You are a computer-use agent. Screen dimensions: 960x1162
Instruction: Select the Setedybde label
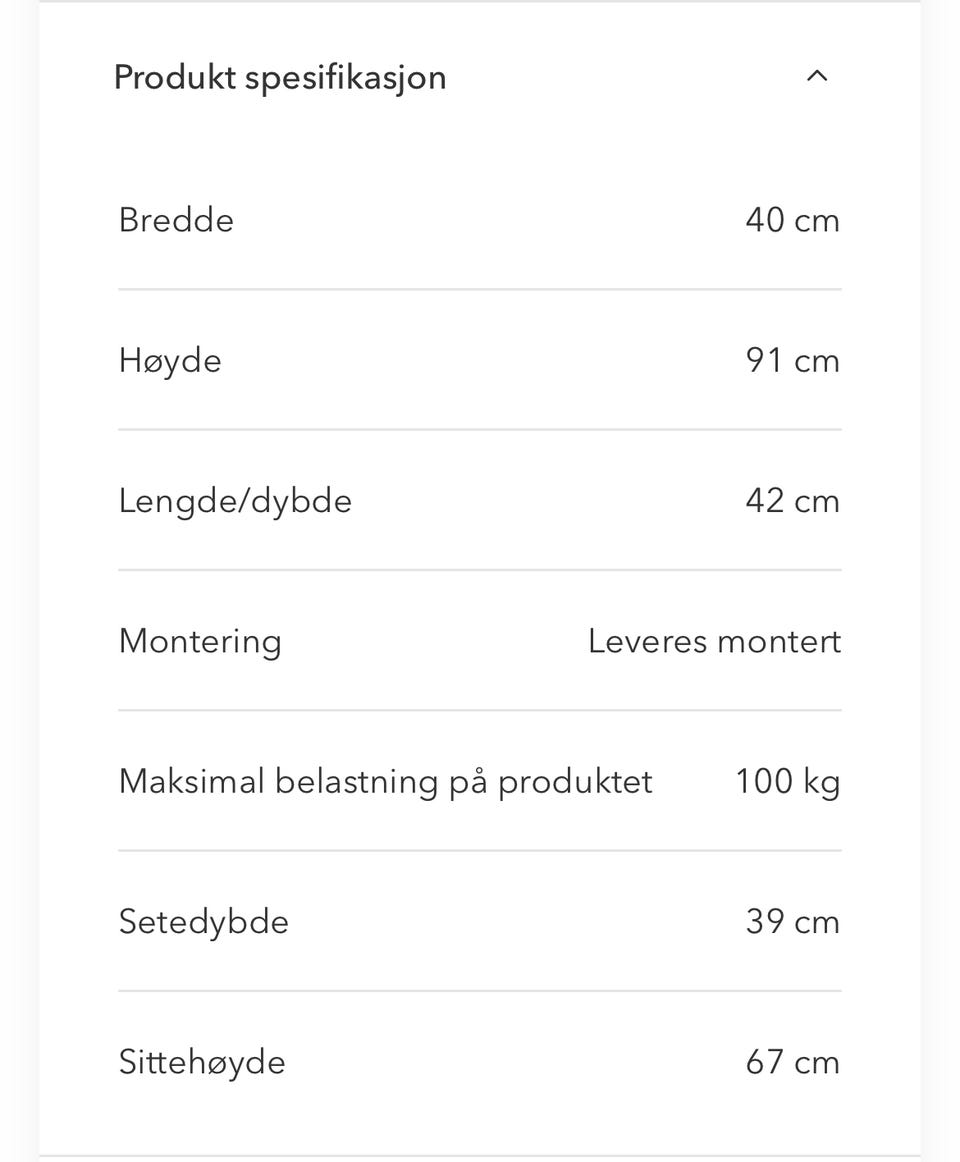pos(203,921)
